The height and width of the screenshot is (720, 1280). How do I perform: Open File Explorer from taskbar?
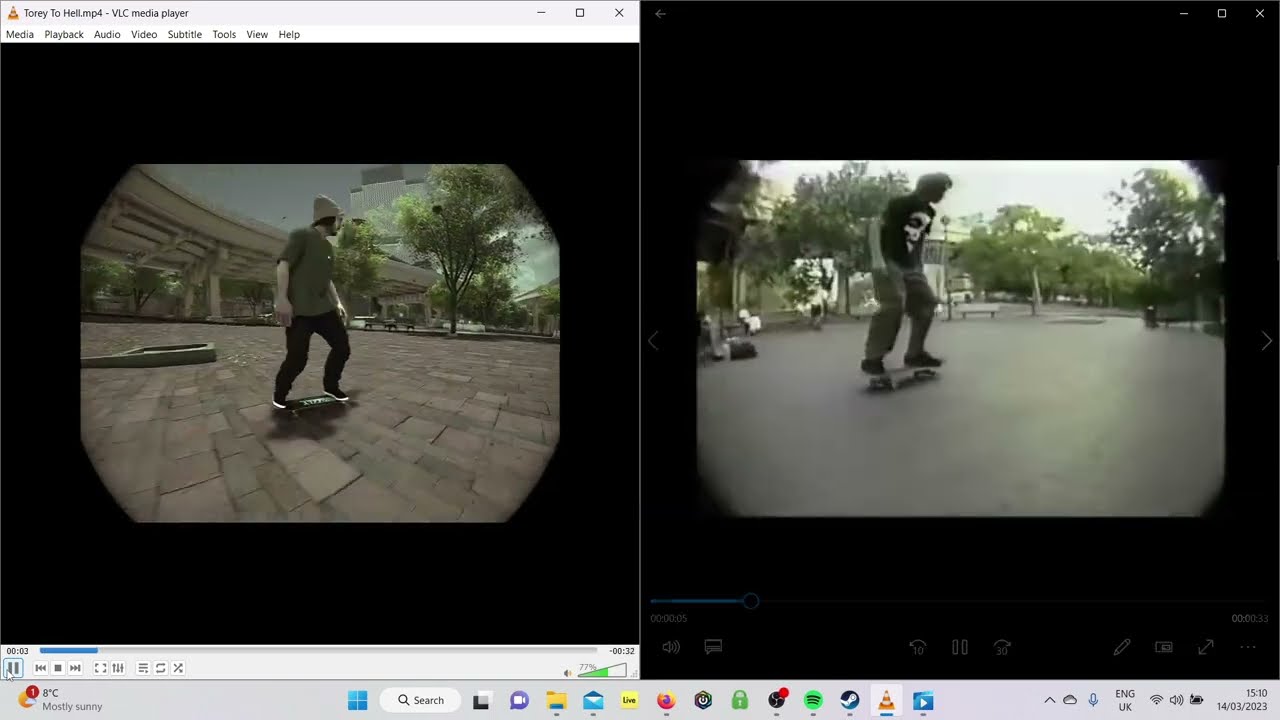pyautogui.click(x=556, y=700)
